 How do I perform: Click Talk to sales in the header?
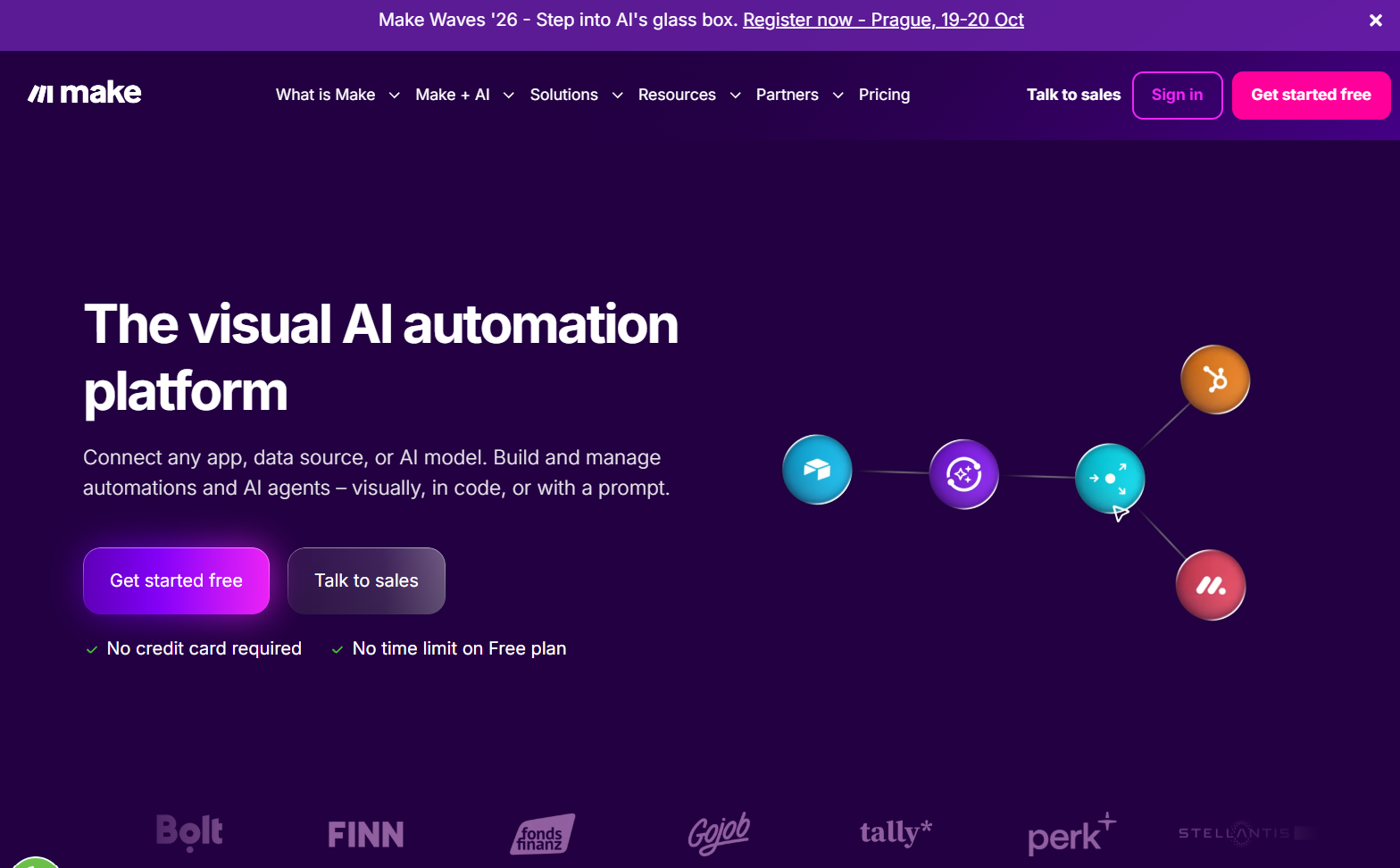(x=1073, y=95)
